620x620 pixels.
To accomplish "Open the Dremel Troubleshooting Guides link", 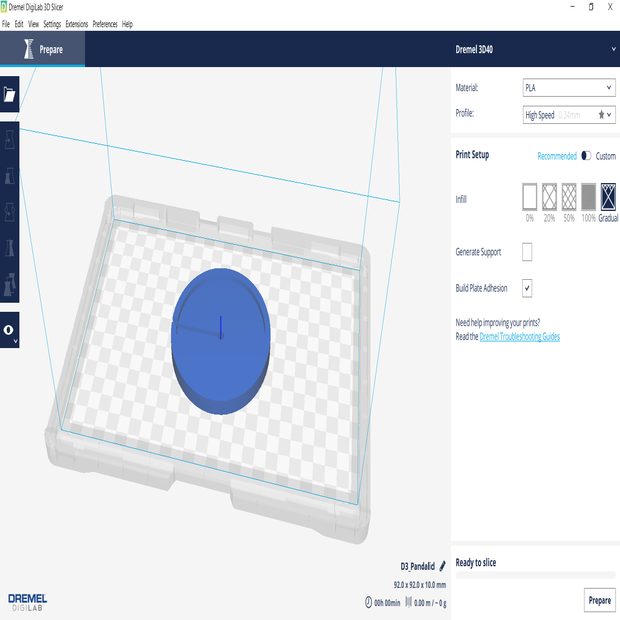I will pos(519,337).
